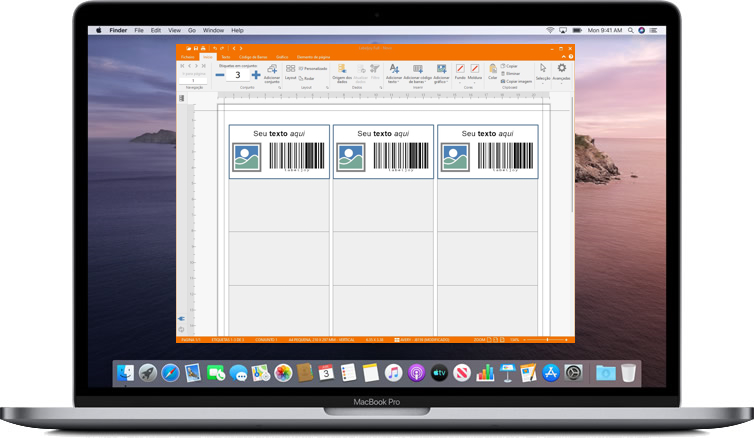Open Music app from the Dock
The height and width of the screenshot is (438, 754).
(393, 373)
